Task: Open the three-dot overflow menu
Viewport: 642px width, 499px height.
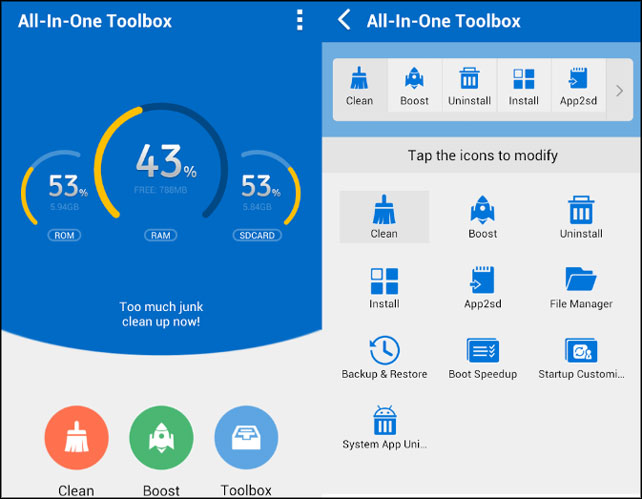Action: (x=299, y=21)
